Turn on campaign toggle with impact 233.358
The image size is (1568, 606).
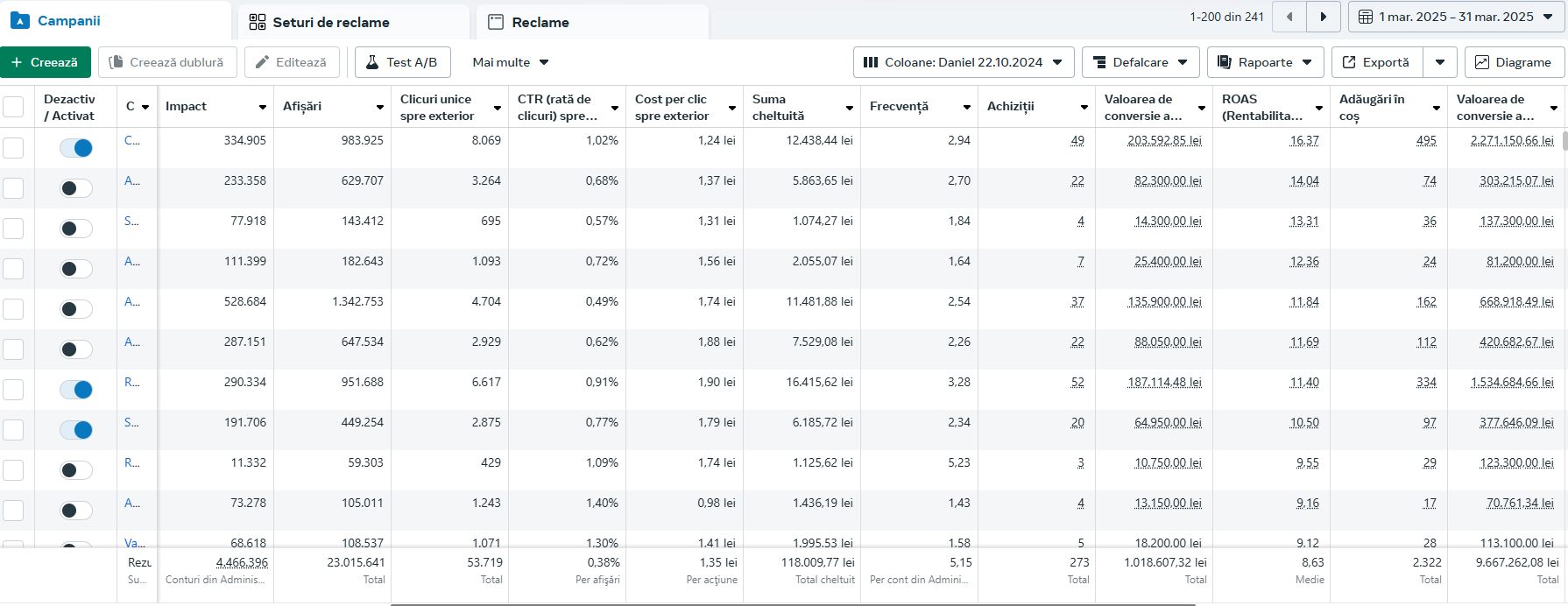tap(76, 188)
